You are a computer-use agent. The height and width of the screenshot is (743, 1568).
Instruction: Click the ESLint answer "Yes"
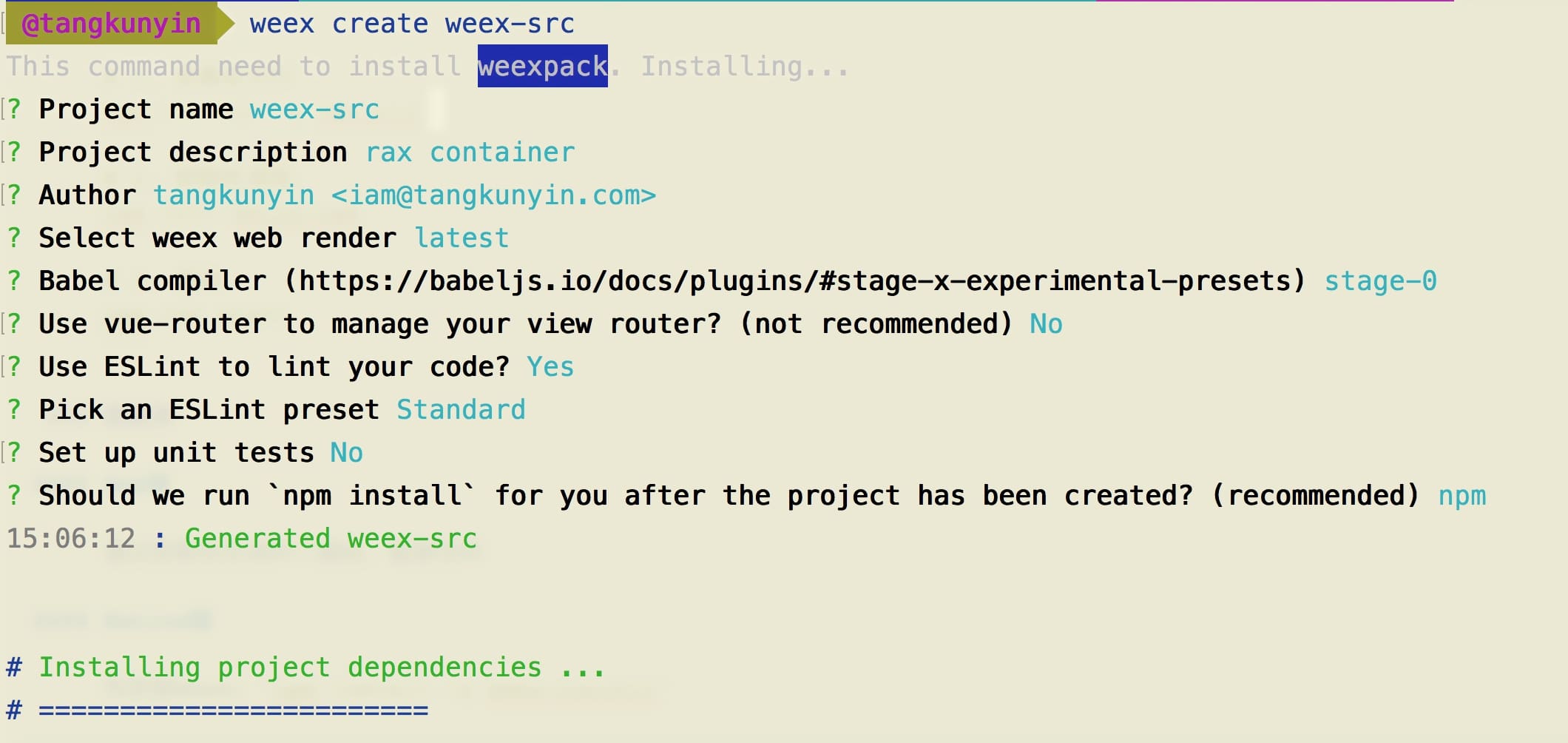(550, 367)
